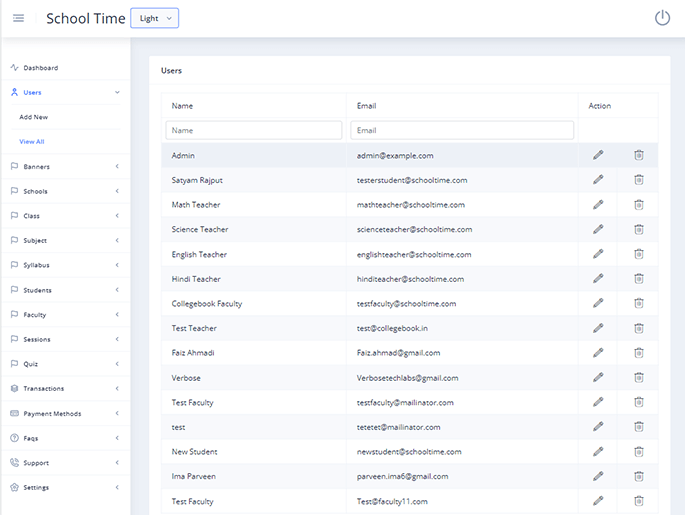Viewport: 685px width, 515px height.
Task: Delete the Collegebook Faculty user
Action: 639,303
